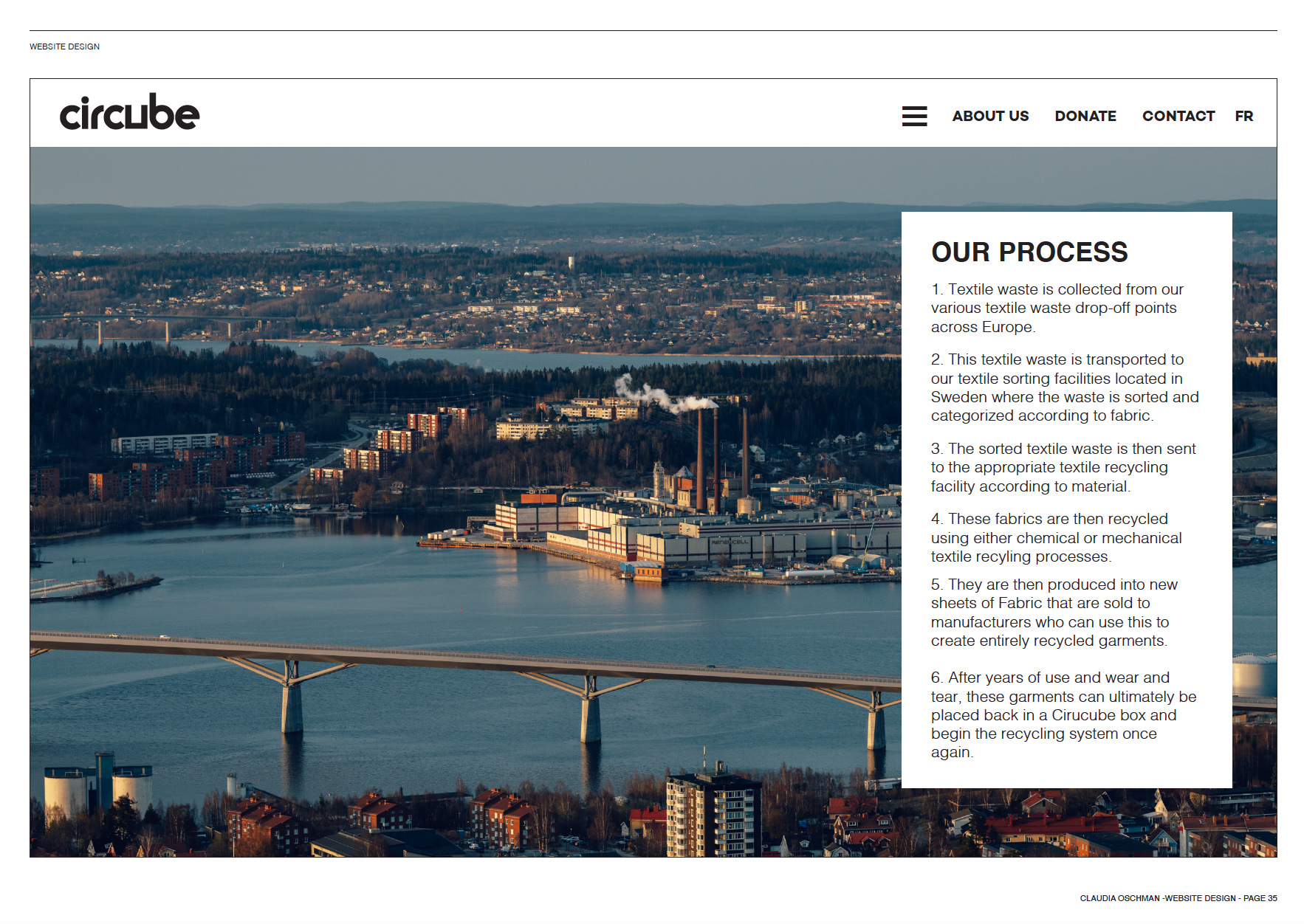
Task: Go to the Donate page
Action: (1085, 116)
